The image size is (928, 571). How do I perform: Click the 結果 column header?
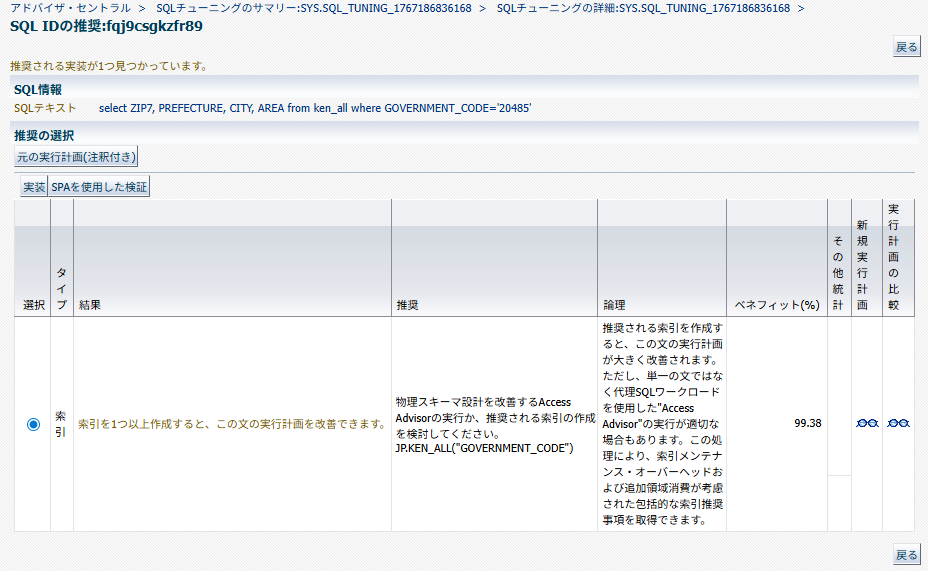click(x=90, y=304)
